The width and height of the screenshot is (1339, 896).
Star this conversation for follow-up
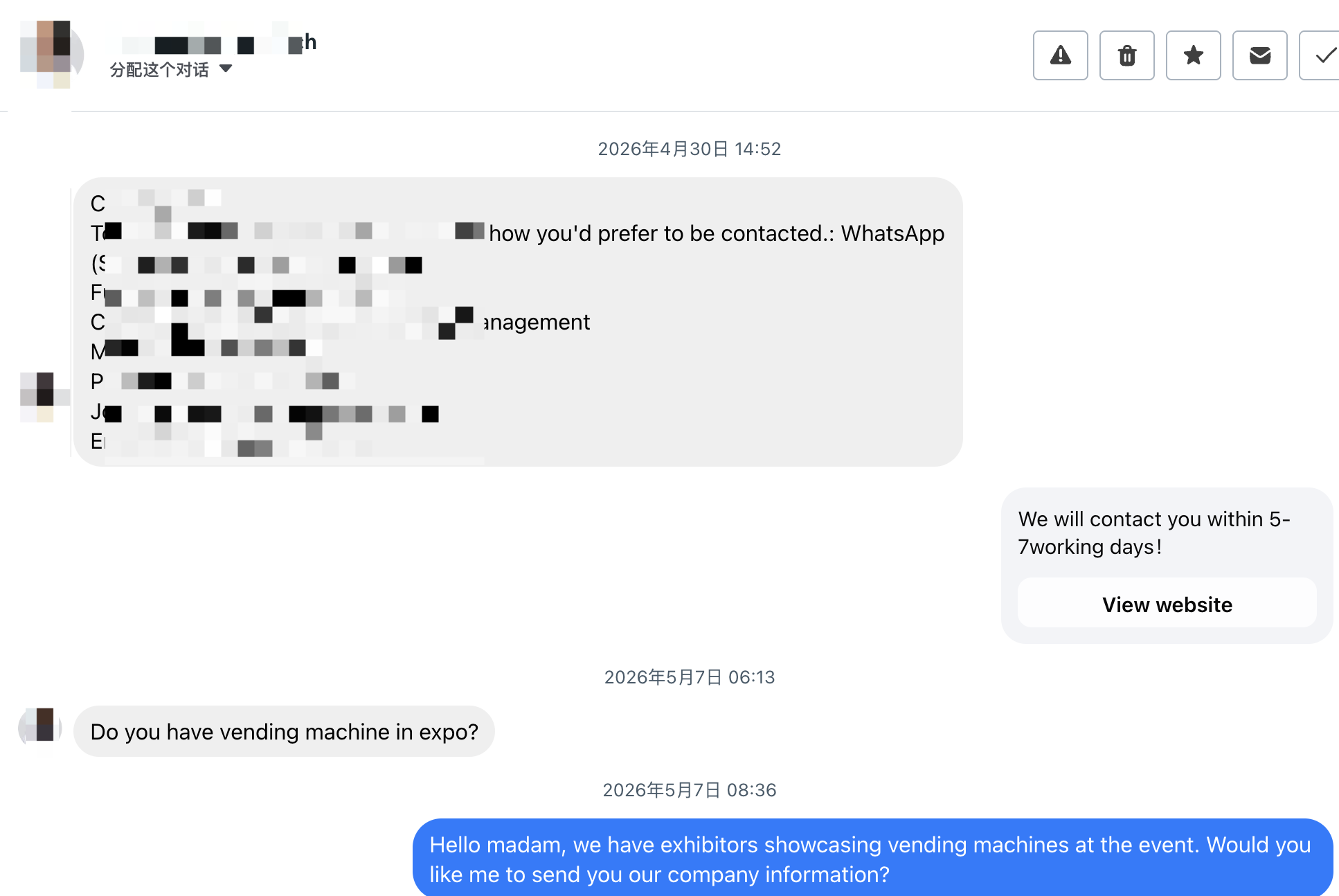click(1193, 55)
